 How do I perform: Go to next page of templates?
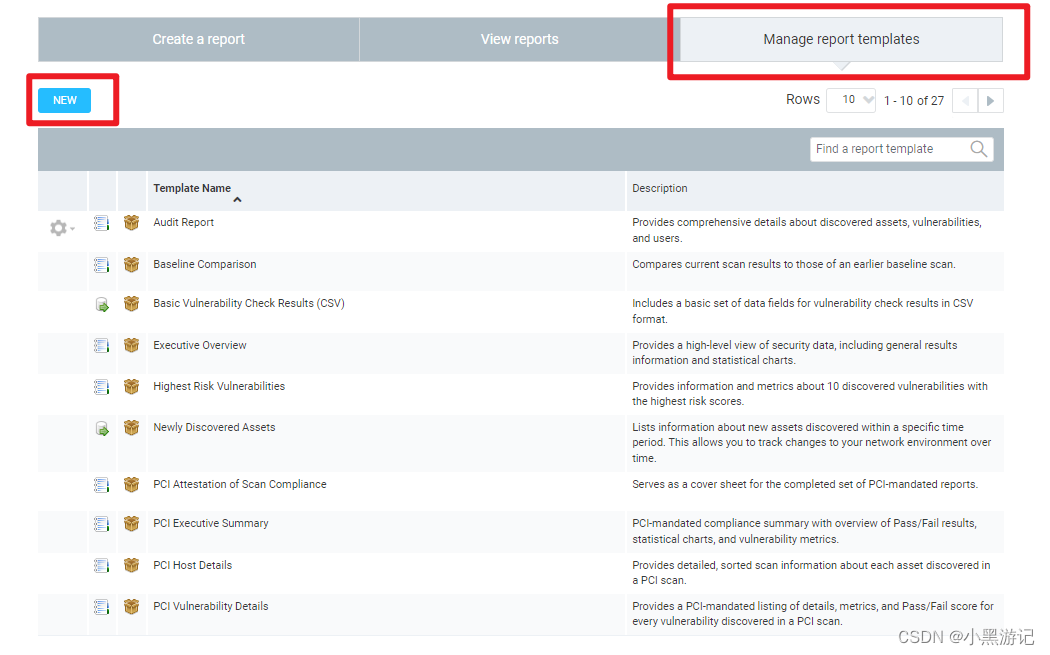coord(990,101)
